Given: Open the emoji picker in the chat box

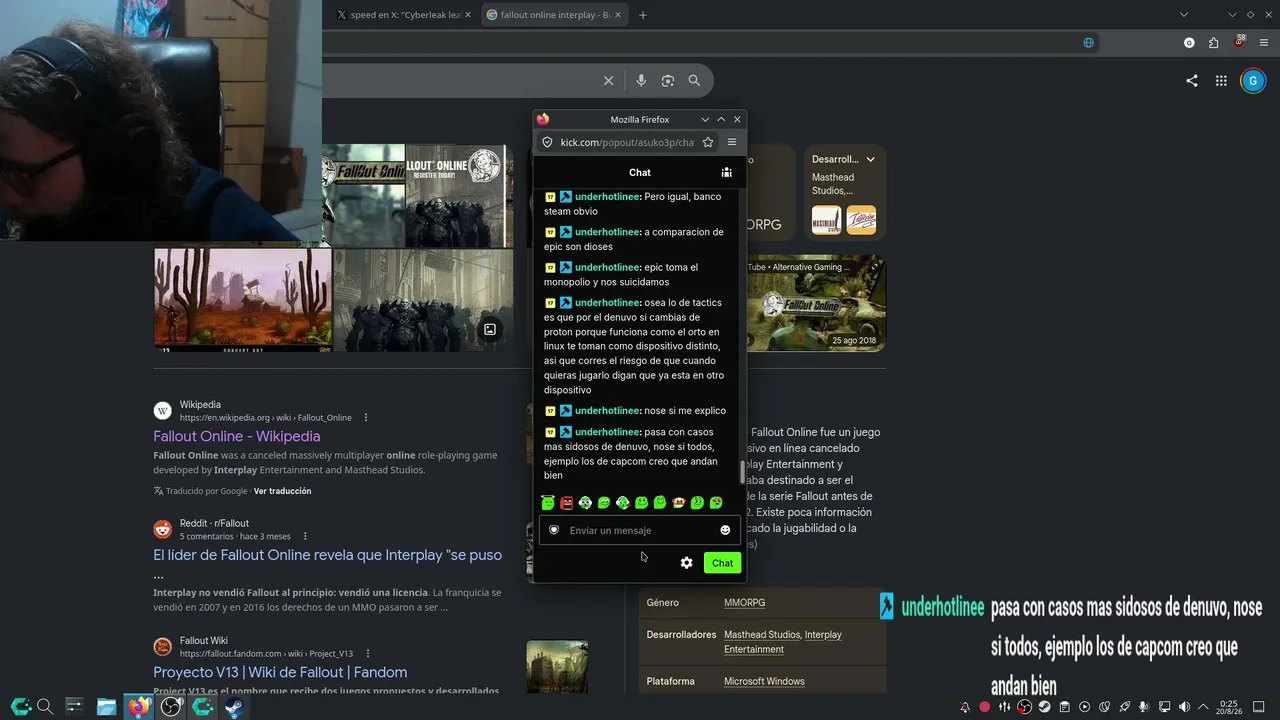Looking at the screenshot, I should click(725, 530).
